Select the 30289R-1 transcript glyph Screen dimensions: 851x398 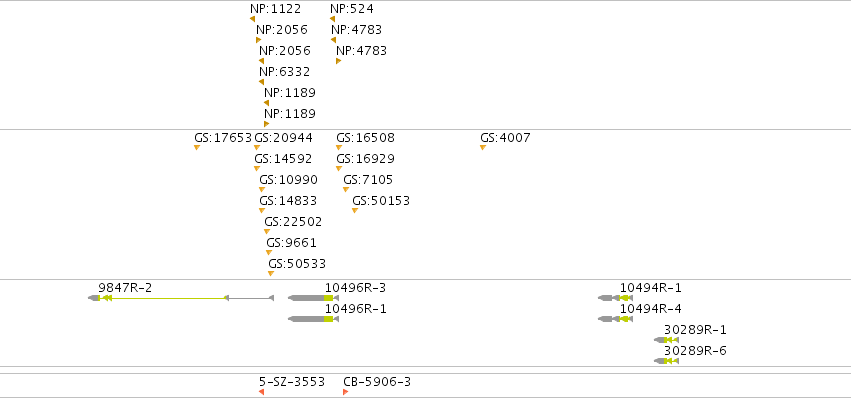pos(666,340)
